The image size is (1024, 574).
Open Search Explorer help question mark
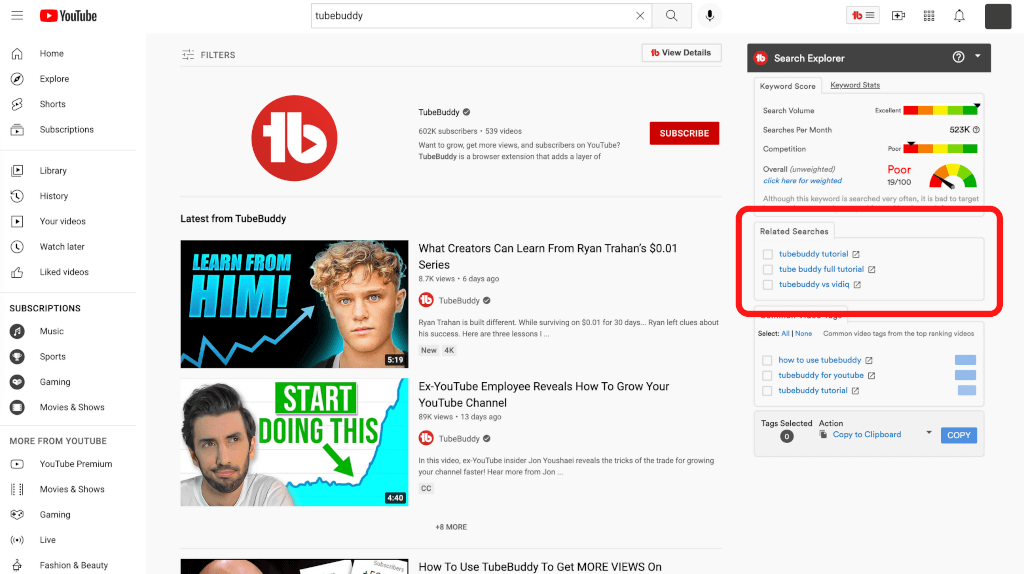pos(958,58)
